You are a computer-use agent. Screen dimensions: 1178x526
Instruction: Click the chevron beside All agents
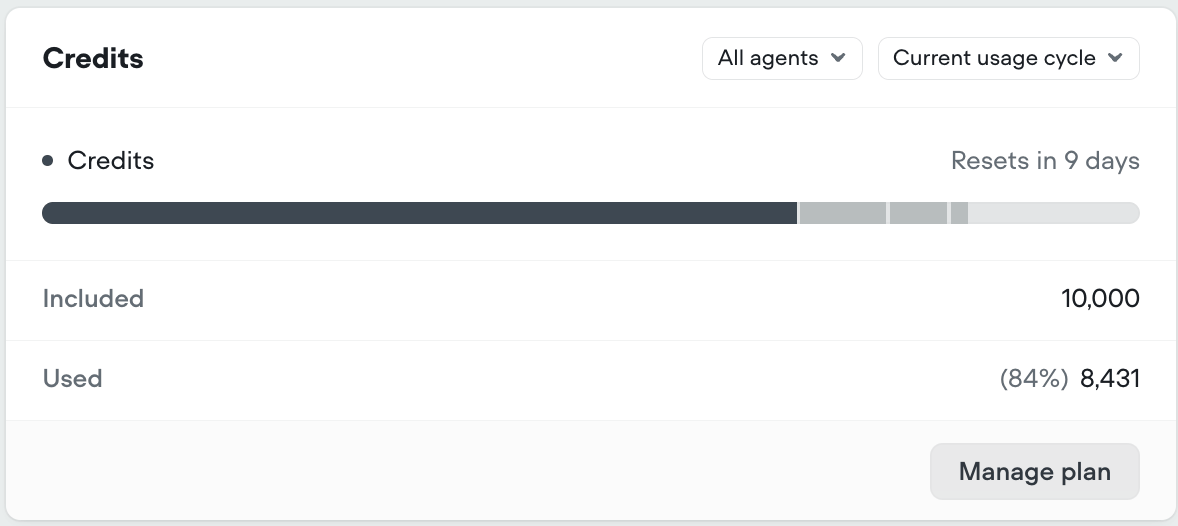click(838, 58)
